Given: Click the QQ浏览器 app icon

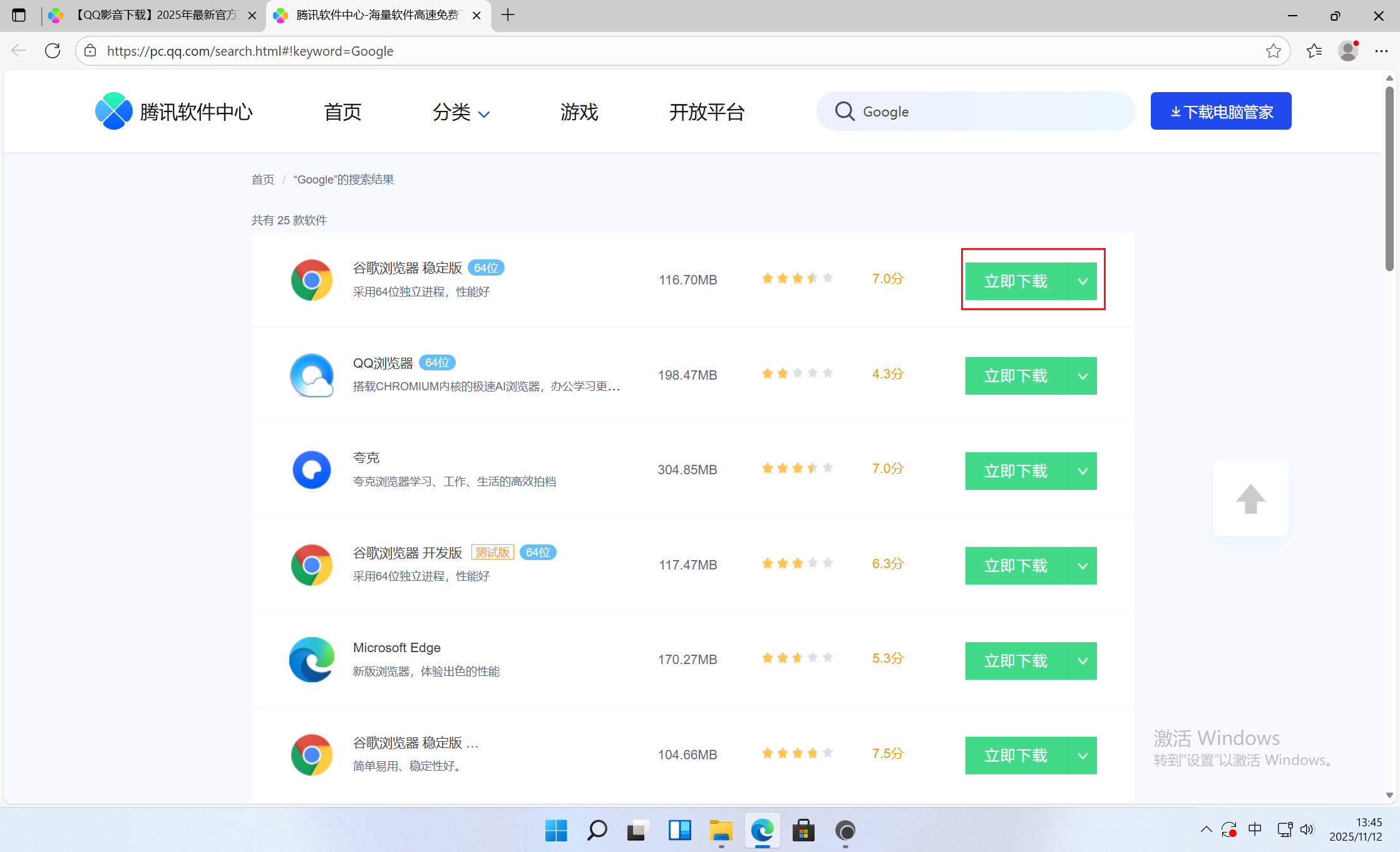Looking at the screenshot, I should pyautogui.click(x=311, y=375).
